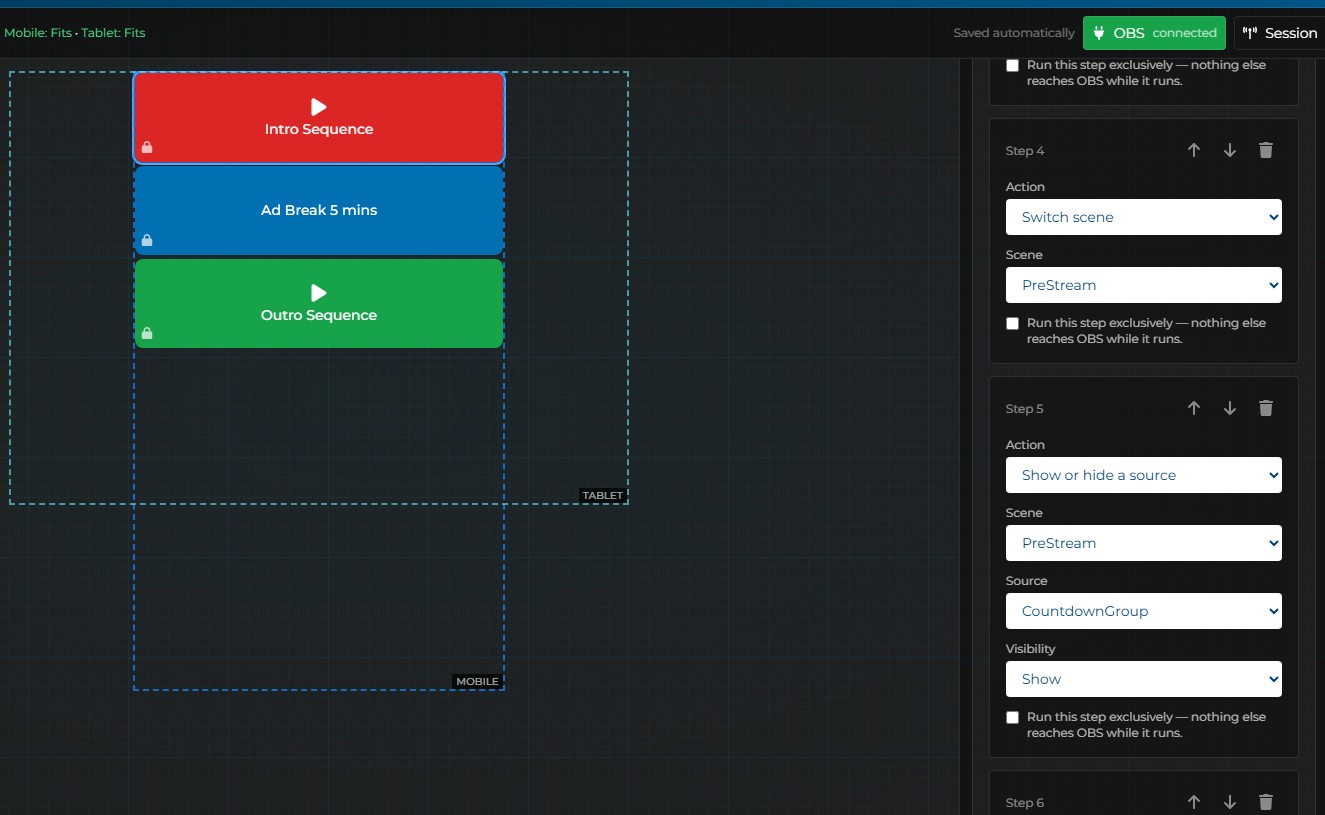This screenshot has width=1325, height=815.
Task: Click the lock icon on Outro Sequence
Action: pyautogui.click(x=147, y=333)
